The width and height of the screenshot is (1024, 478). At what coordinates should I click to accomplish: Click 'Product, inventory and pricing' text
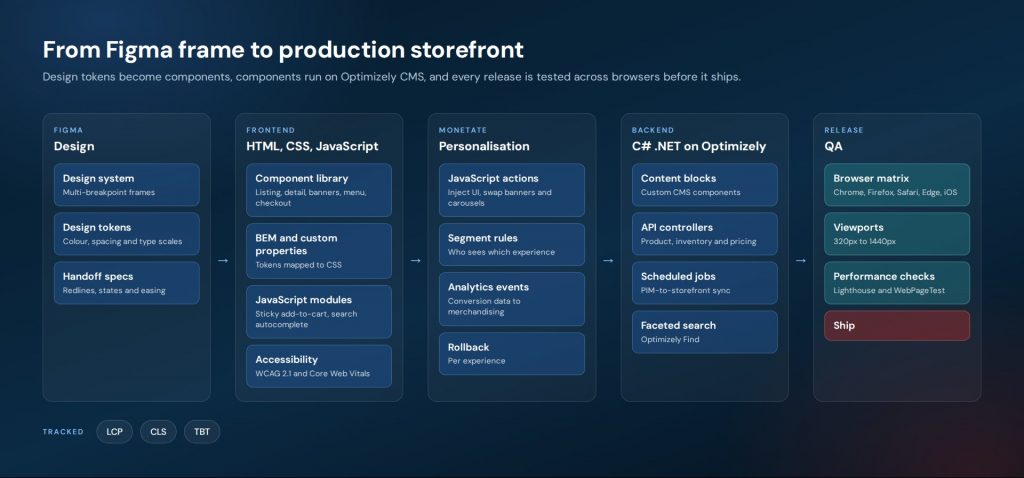(699, 242)
